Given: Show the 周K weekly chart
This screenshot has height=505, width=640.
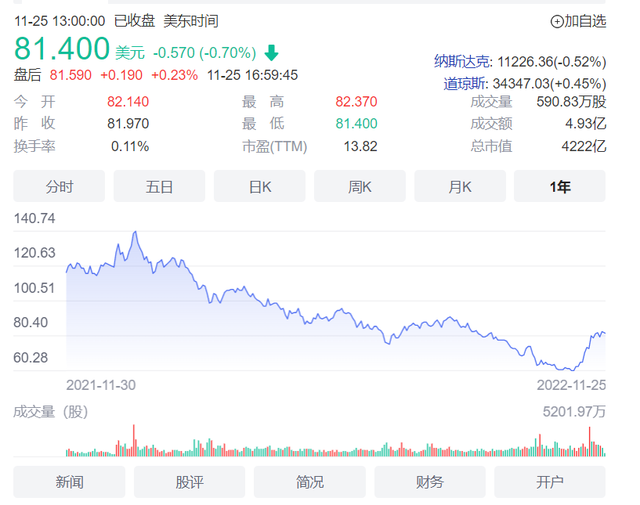Looking at the screenshot, I should point(359,186).
